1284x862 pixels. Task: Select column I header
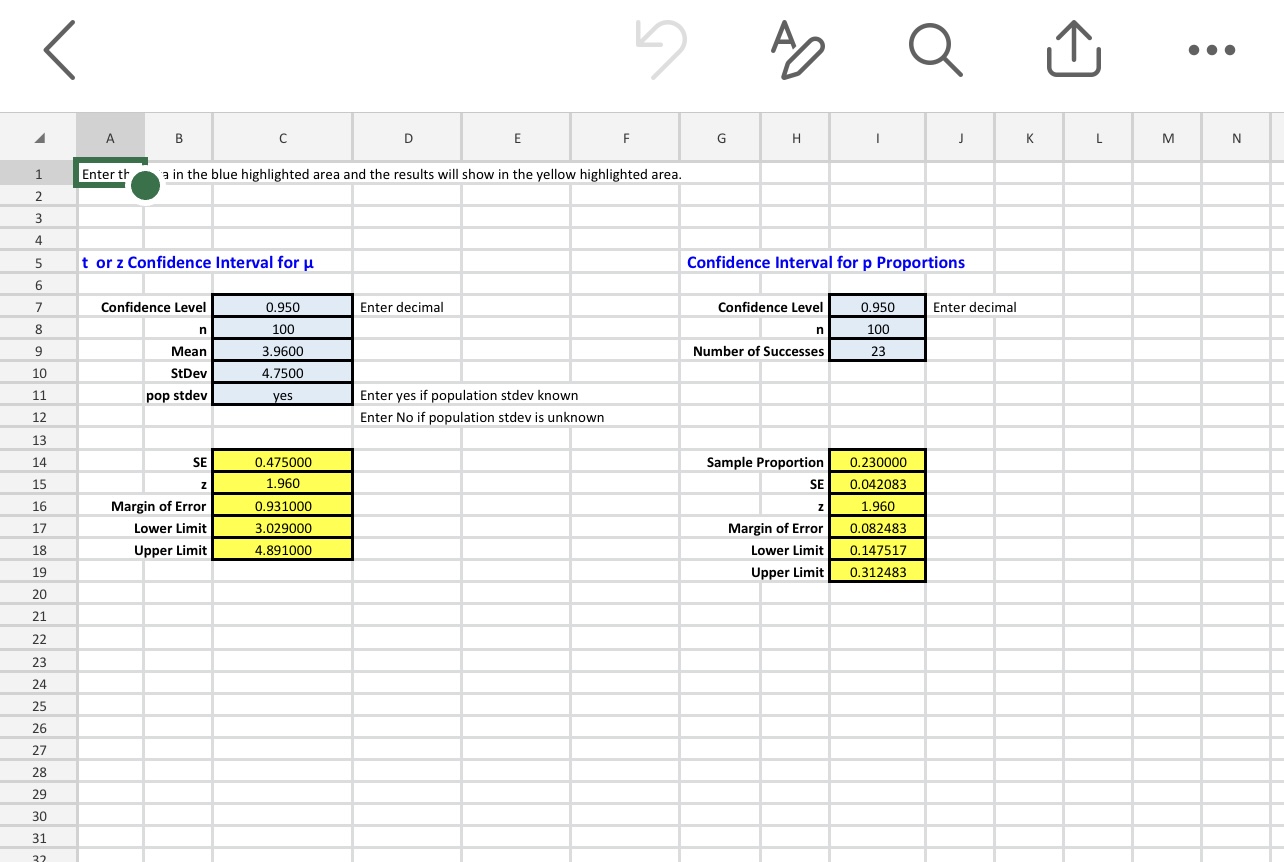coord(877,138)
